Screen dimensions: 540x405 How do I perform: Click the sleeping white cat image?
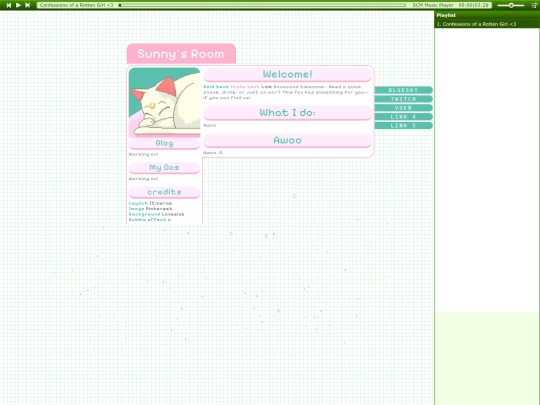tap(164, 102)
